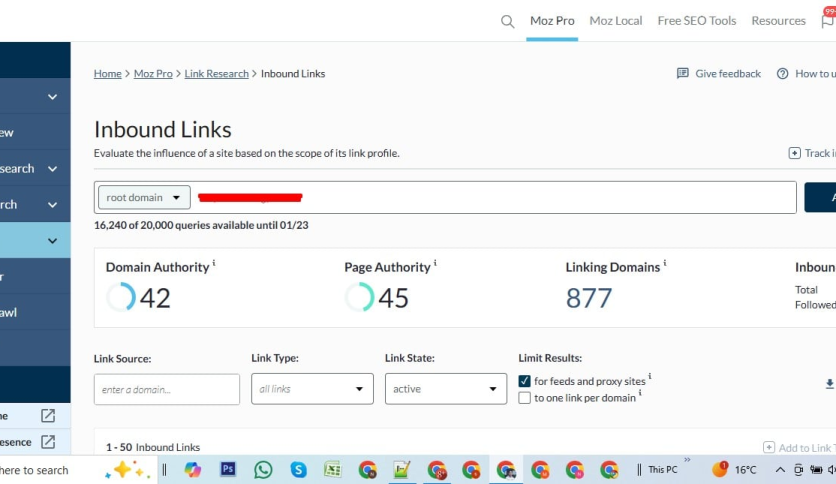The height and width of the screenshot is (484, 836).
Task: Open the Link State active dropdown
Action: tap(446, 389)
